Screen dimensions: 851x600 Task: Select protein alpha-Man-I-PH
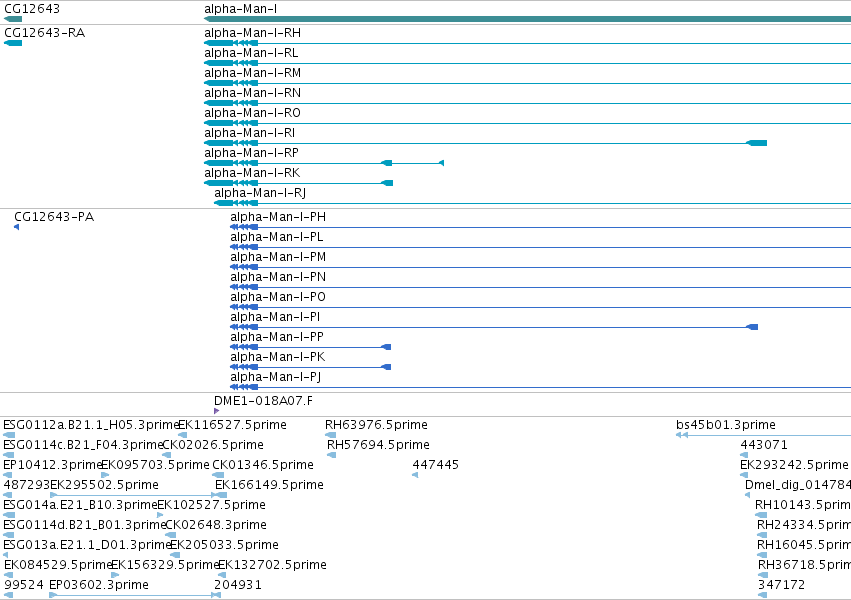[278, 217]
